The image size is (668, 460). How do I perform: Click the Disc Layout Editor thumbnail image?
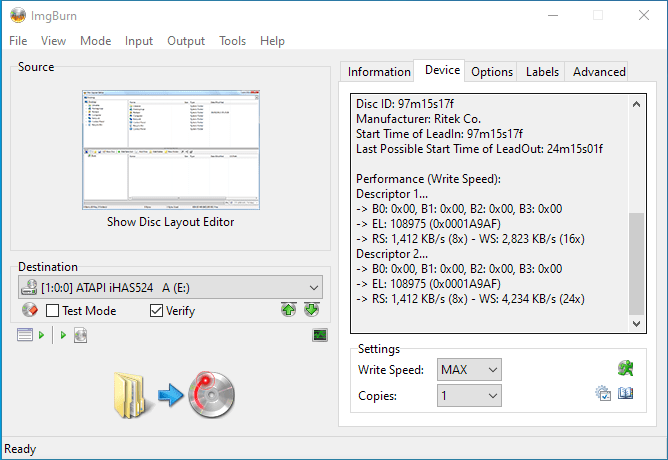coord(171,150)
